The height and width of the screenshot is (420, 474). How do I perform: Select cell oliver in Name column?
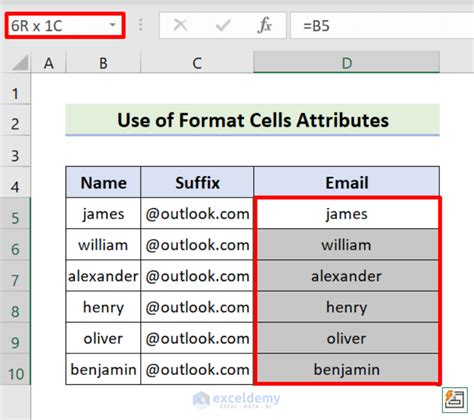(103, 338)
